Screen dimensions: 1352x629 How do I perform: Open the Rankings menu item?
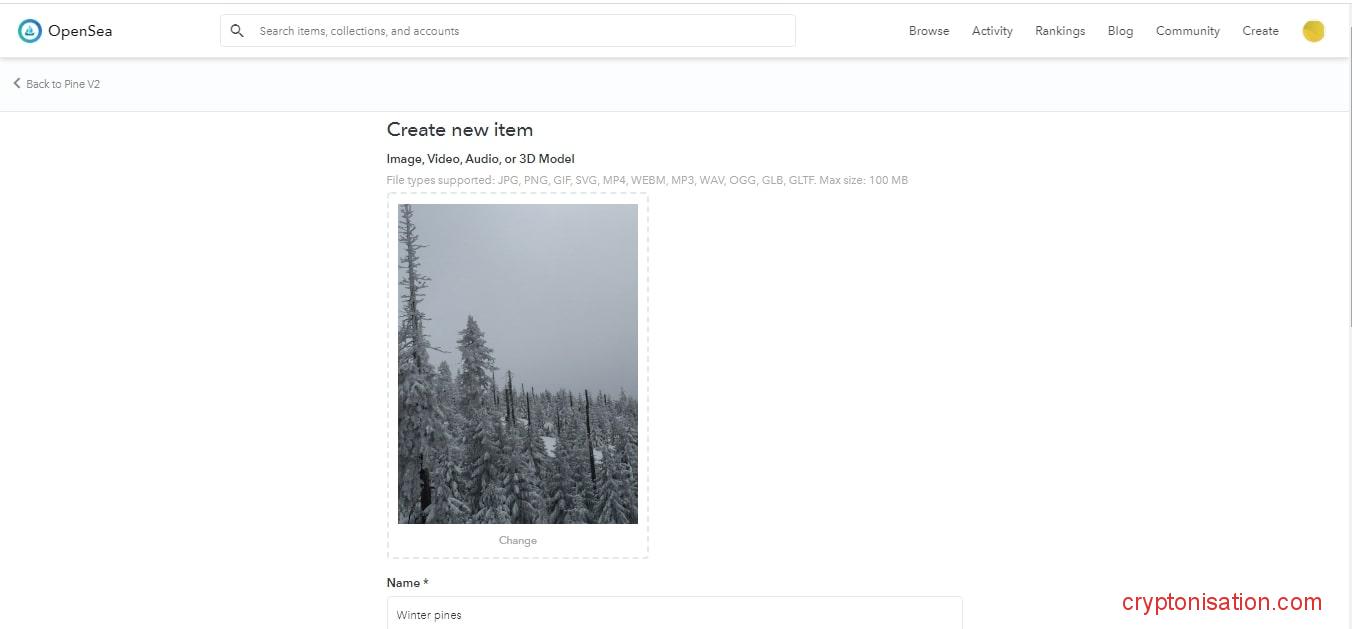point(1060,31)
